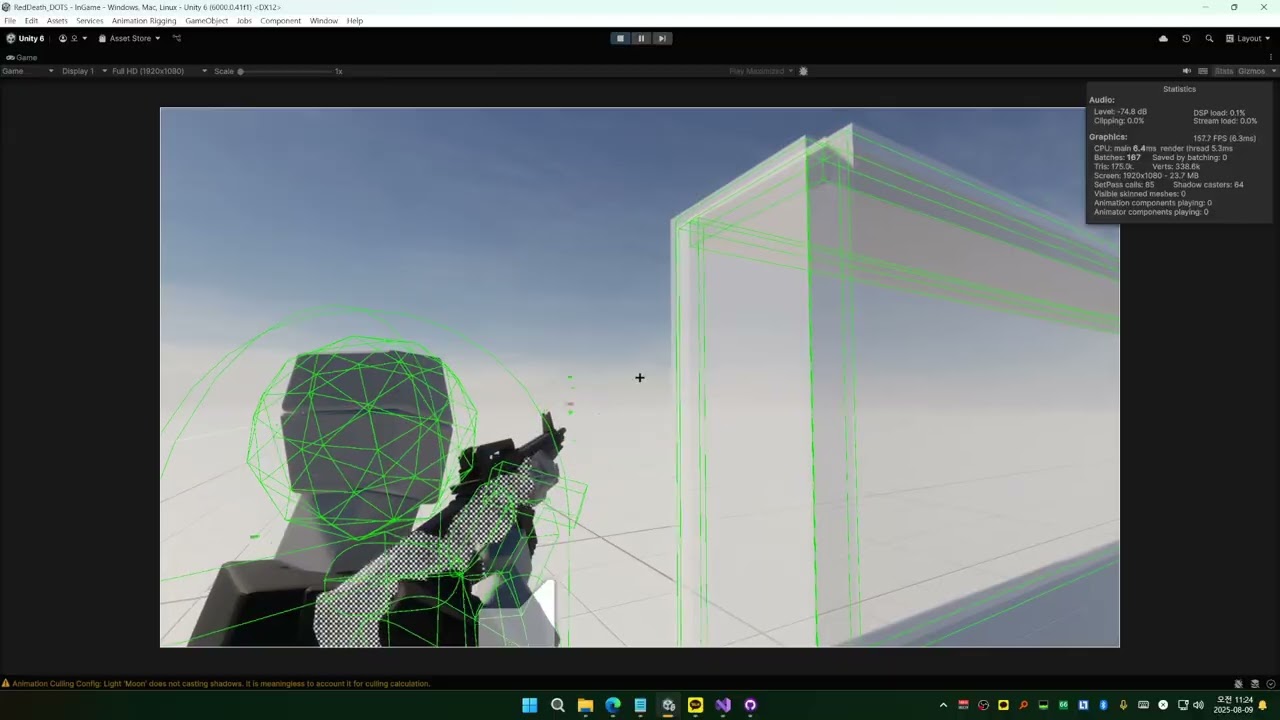The width and height of the screenshot is (1280, 720).
Task: Click the multiplayer mode icon beside Asset Store
Action: [177, 38]
